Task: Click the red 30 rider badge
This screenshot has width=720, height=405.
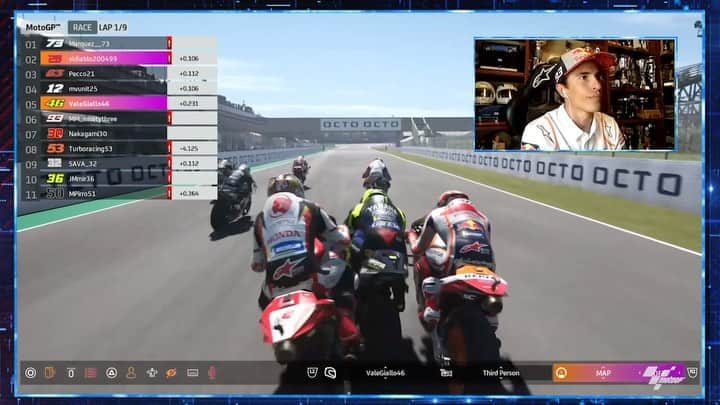Action: [x=55, y=134]
